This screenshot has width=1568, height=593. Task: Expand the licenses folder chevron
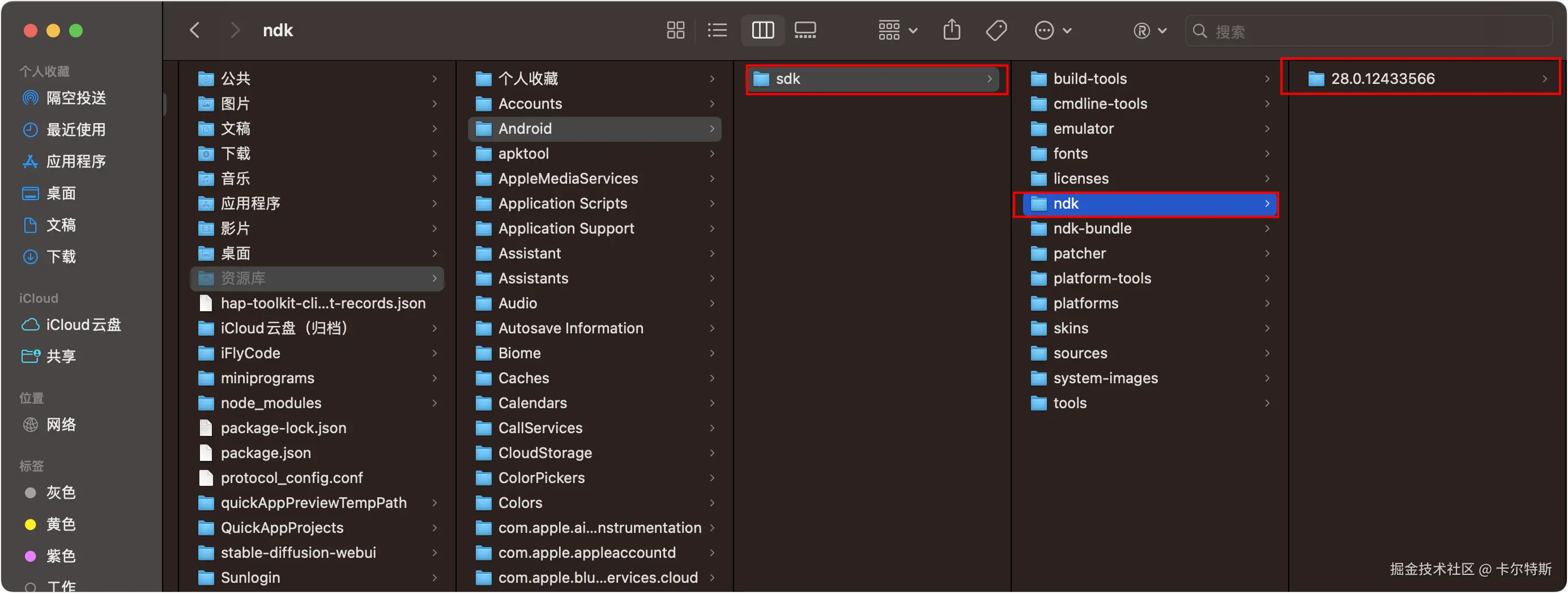tap(1267, 179)
